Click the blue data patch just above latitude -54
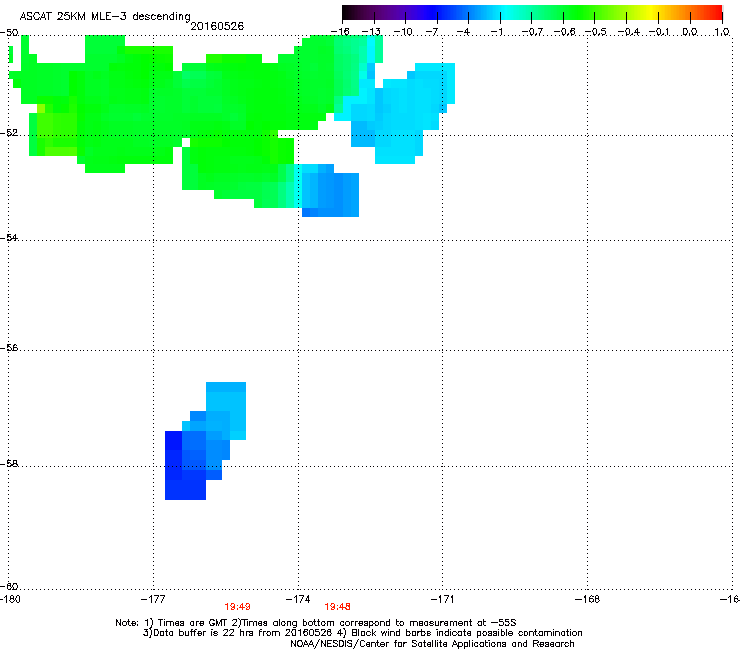740x650 pixels. [x=330, y=191]
